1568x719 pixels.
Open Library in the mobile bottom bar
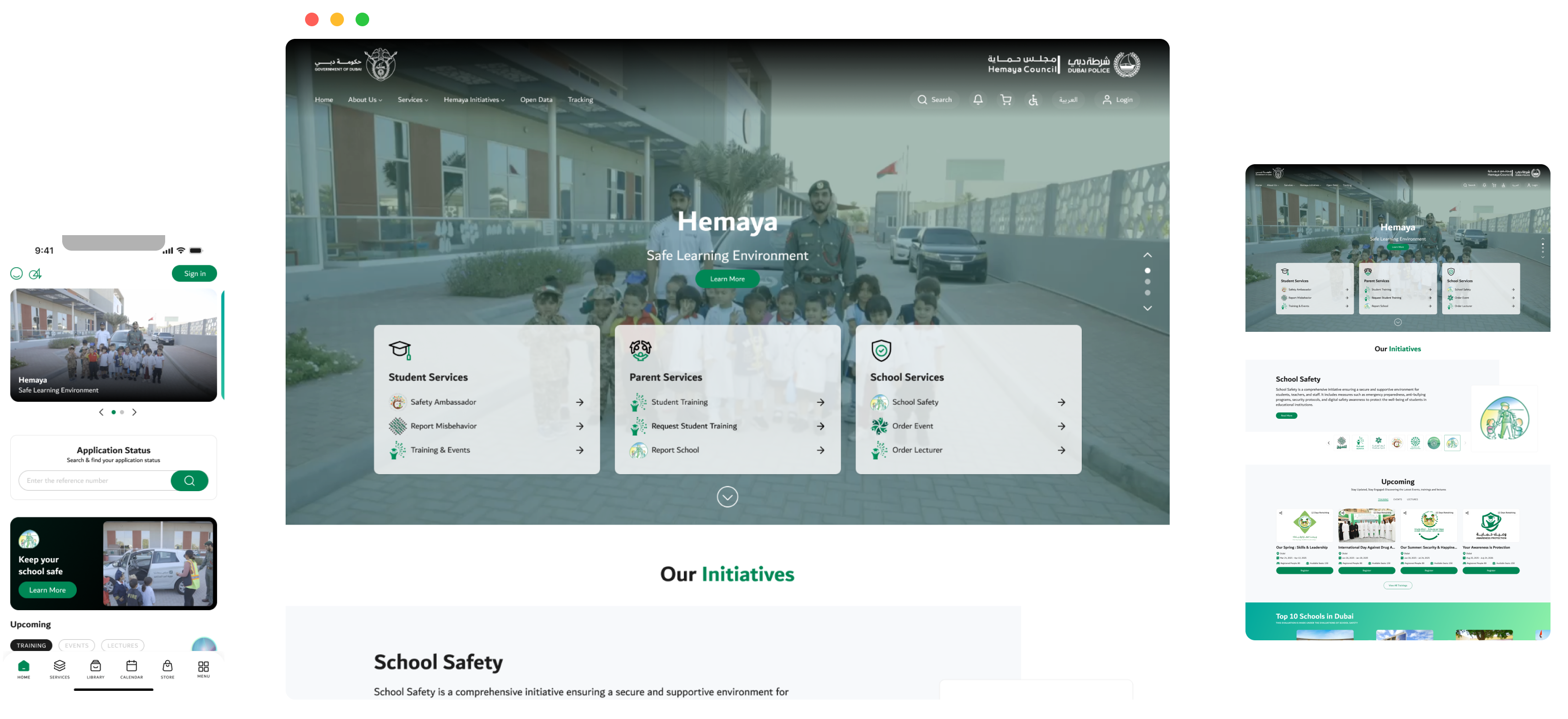click(96, 668)
